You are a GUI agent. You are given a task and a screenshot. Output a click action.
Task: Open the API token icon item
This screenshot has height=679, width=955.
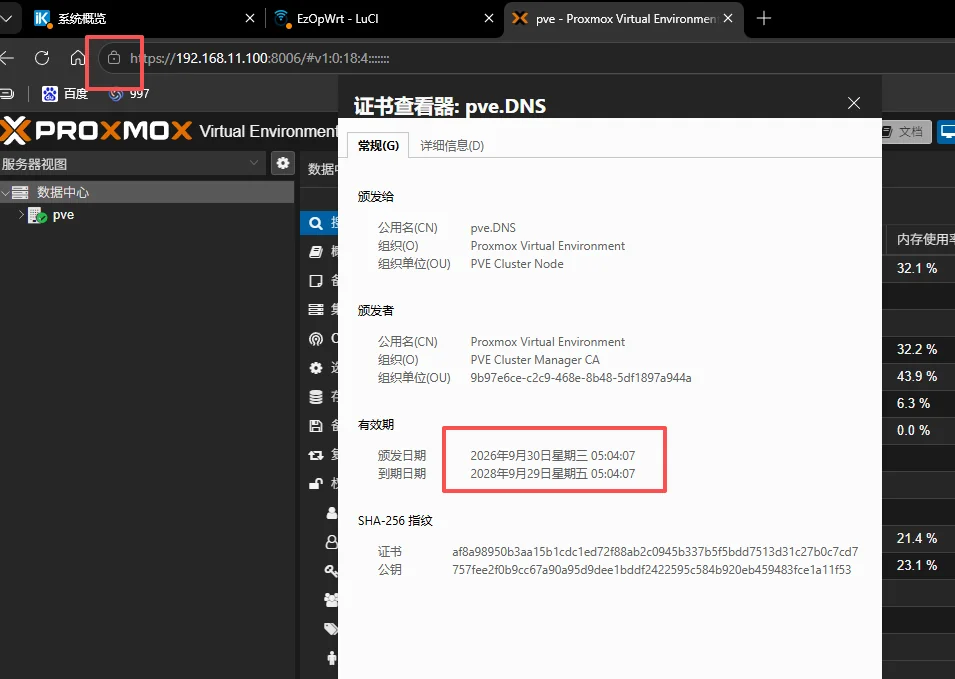click(331, 541)
